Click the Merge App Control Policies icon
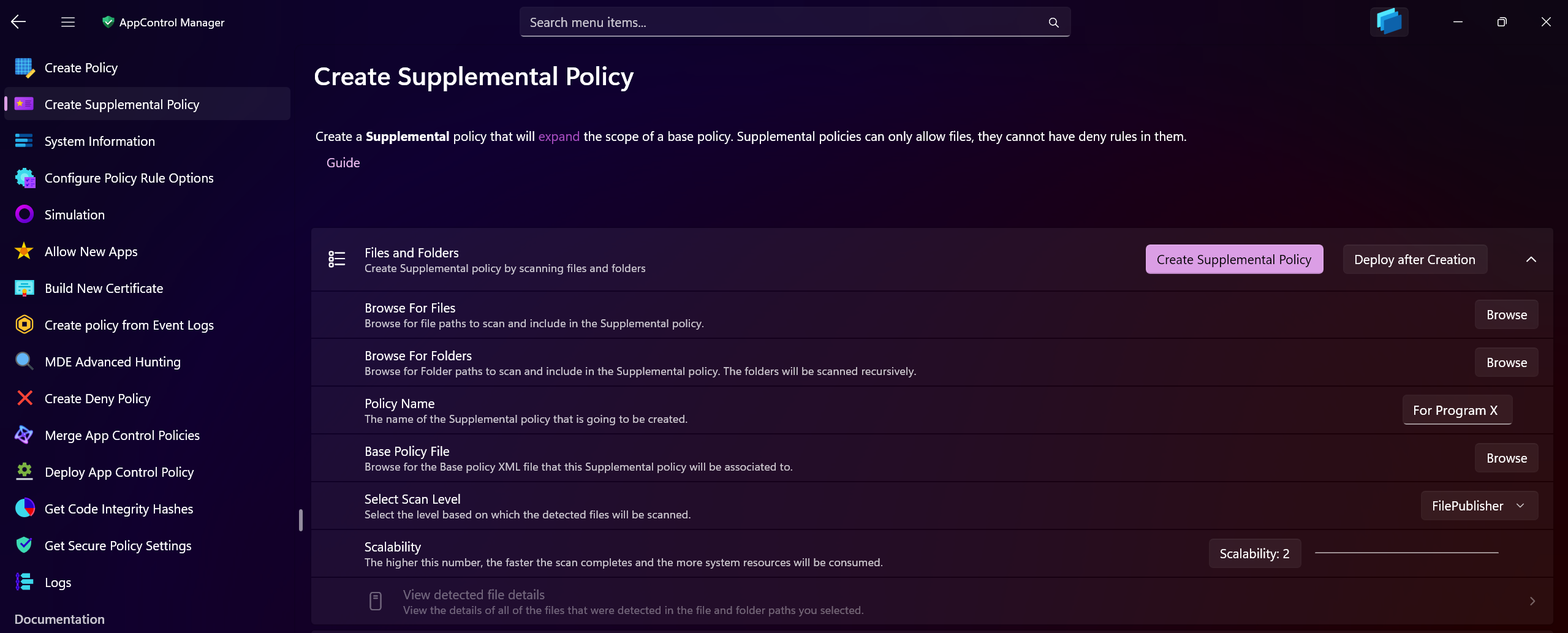Image resolution: width=1568 pixels, height=633 pixels. tap(25, 435)
